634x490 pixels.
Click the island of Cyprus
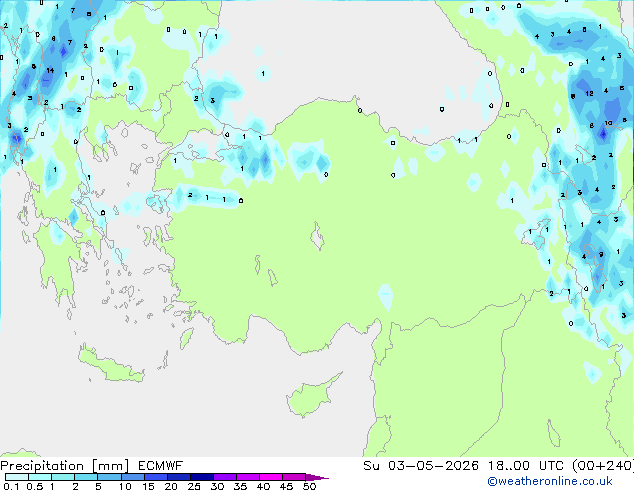tap(311, 396)
